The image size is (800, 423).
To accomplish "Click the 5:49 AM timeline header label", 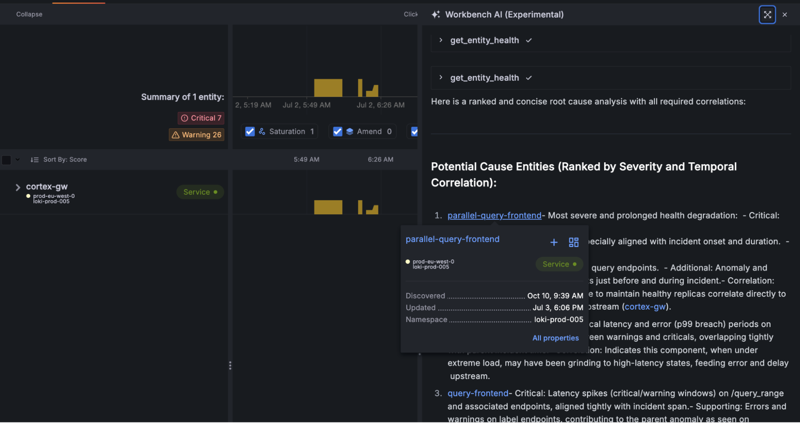I will coord(307,160).
